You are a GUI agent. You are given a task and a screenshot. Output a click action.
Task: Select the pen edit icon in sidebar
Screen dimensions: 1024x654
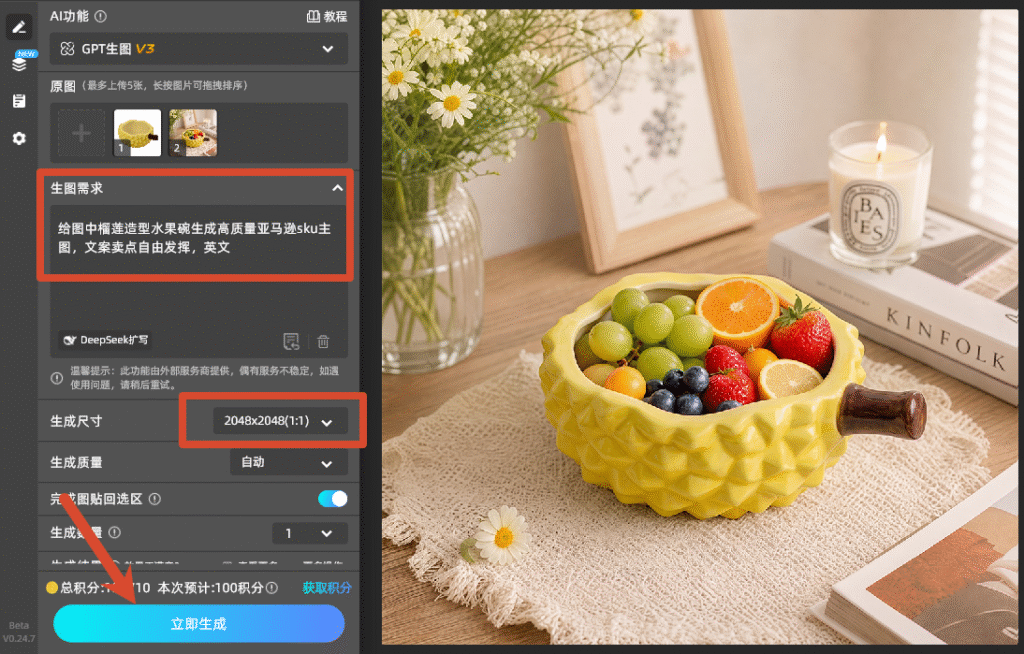[x=19, y=27]
